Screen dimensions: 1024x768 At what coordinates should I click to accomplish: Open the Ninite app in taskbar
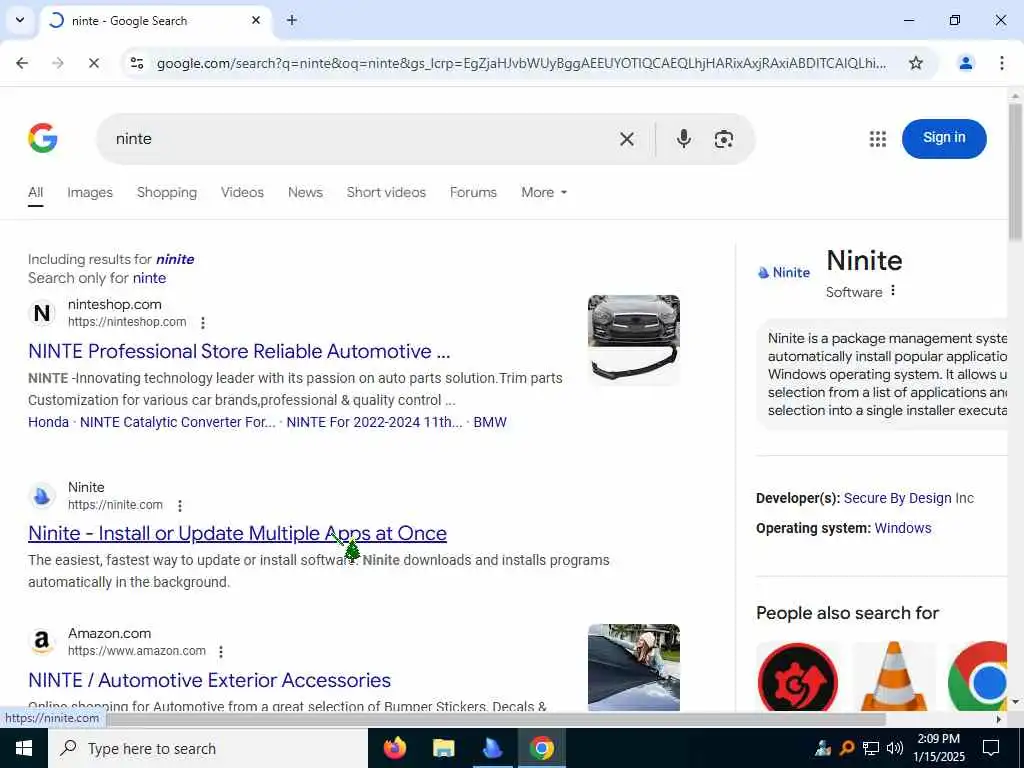(492, 748)
